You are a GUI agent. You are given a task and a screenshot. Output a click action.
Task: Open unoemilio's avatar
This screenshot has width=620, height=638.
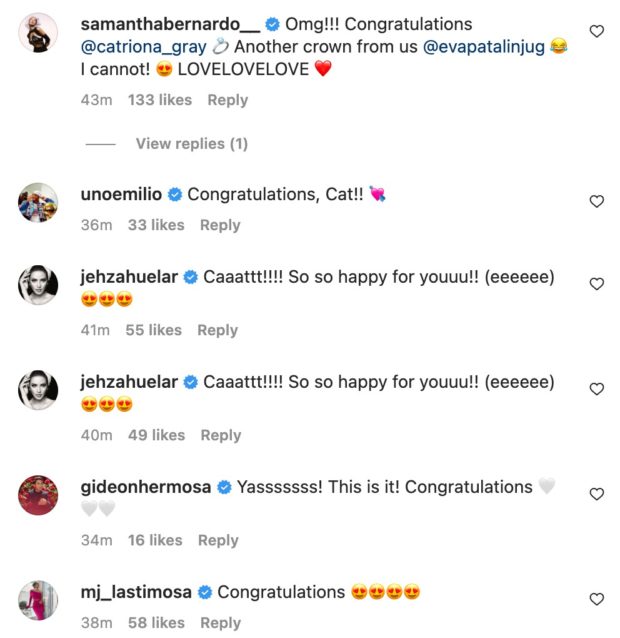click(x=38, y=202)
